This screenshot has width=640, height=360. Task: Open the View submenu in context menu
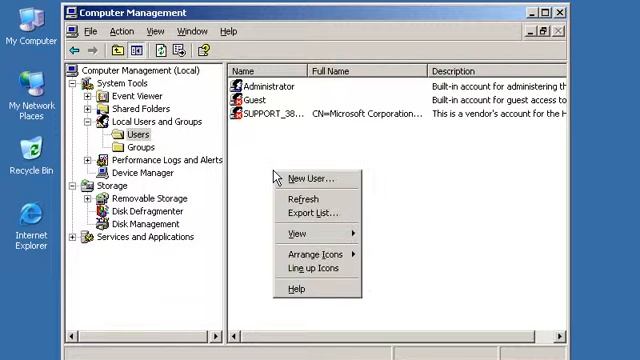317,233
